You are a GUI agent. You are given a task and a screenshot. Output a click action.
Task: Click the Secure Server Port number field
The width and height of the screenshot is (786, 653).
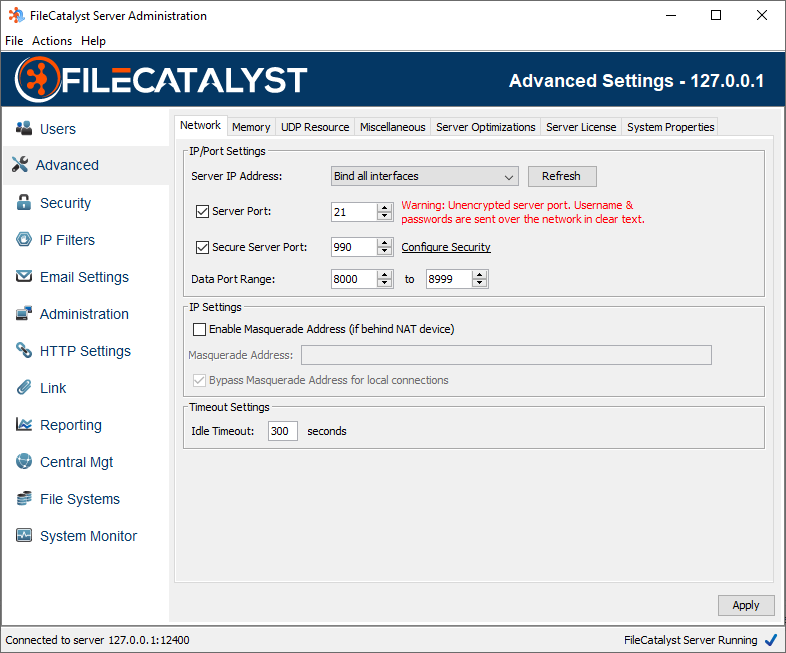coord(354,248)
